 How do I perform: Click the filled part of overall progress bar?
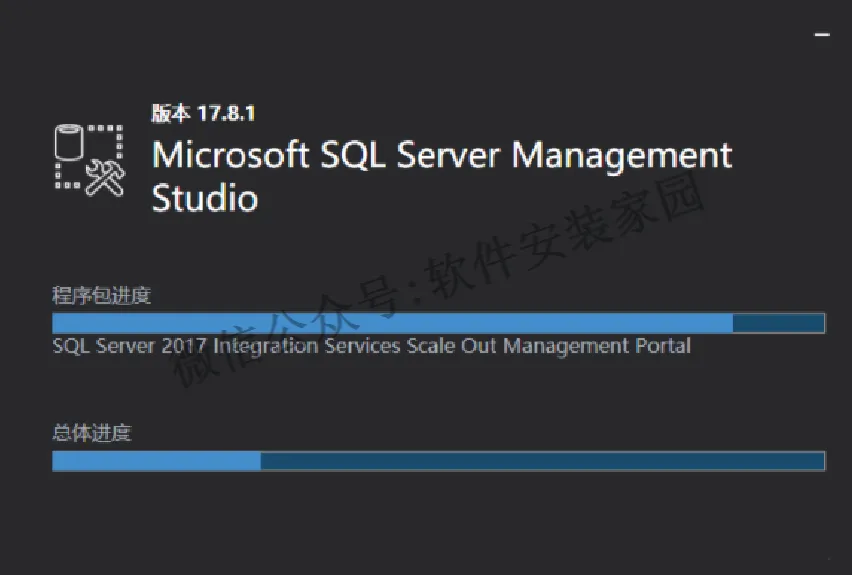(155, 461)
